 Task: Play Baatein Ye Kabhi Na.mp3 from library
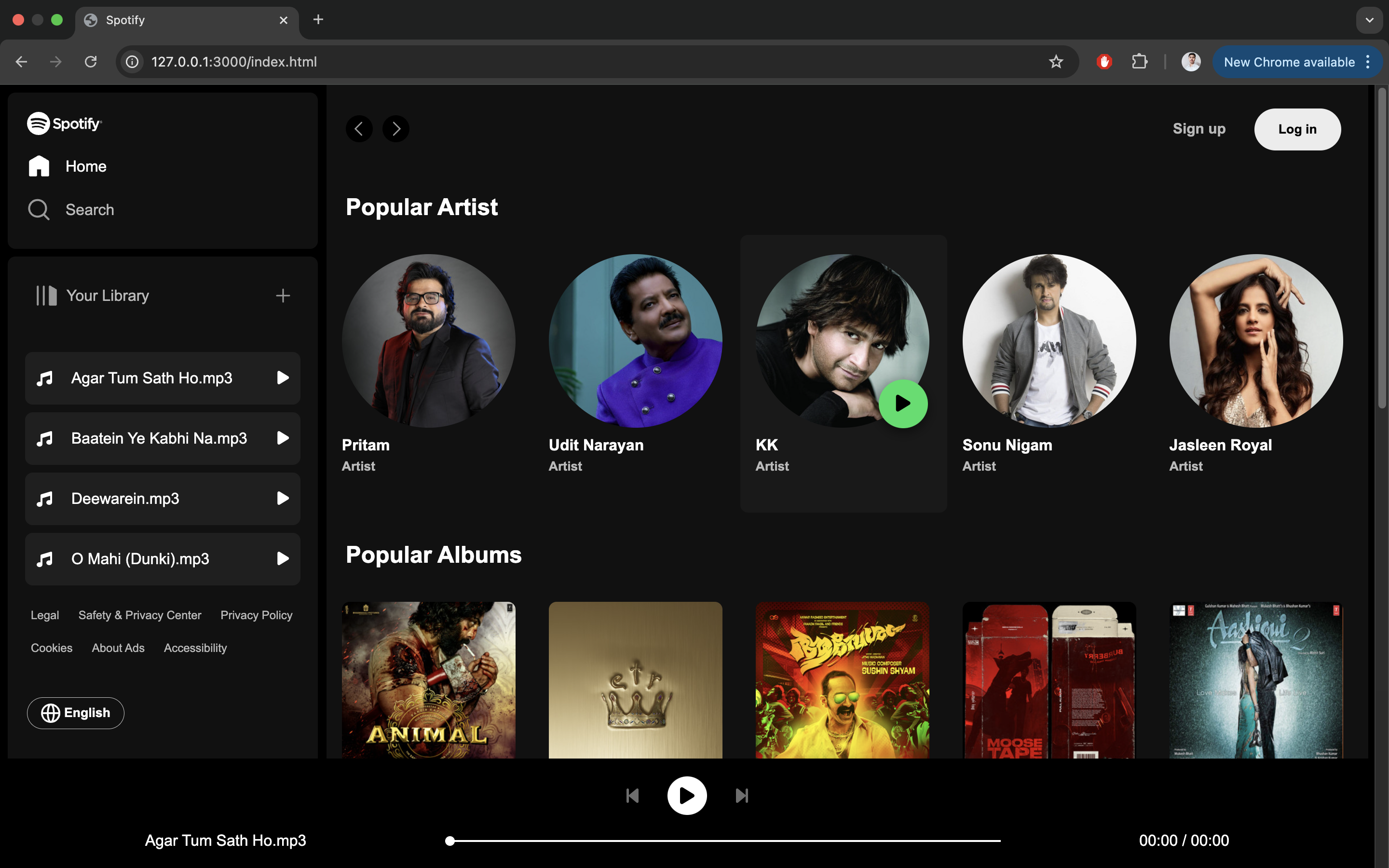[x=283, y=438]
